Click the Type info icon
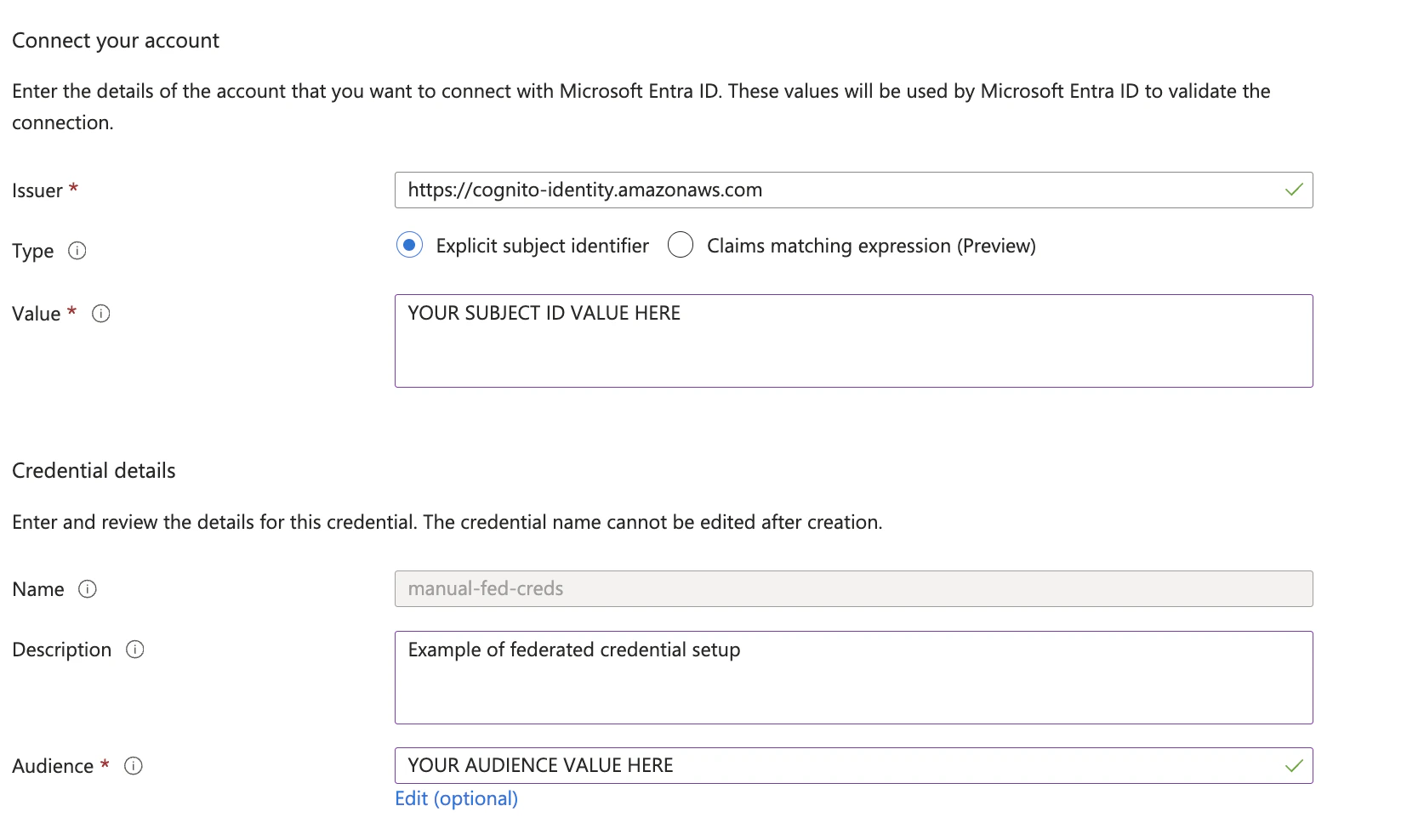The height and width of the screenshot is (840, 1424). 77,251
